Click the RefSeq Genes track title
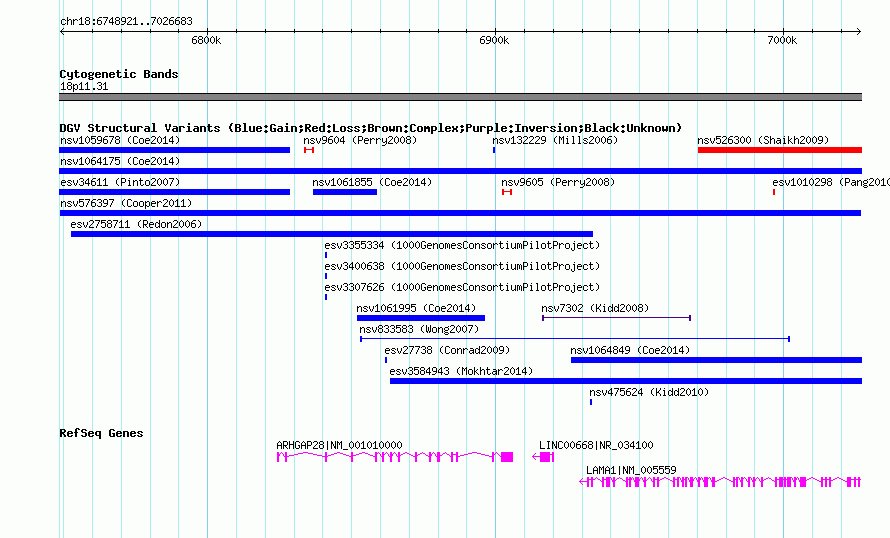890x538 pixels. point(101,433)
